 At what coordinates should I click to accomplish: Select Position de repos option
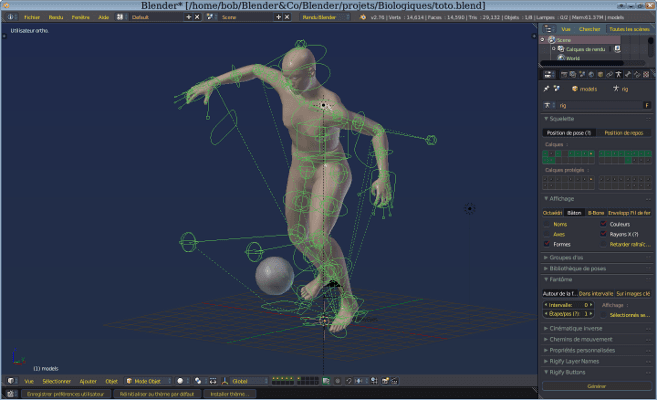pos(624,132)
